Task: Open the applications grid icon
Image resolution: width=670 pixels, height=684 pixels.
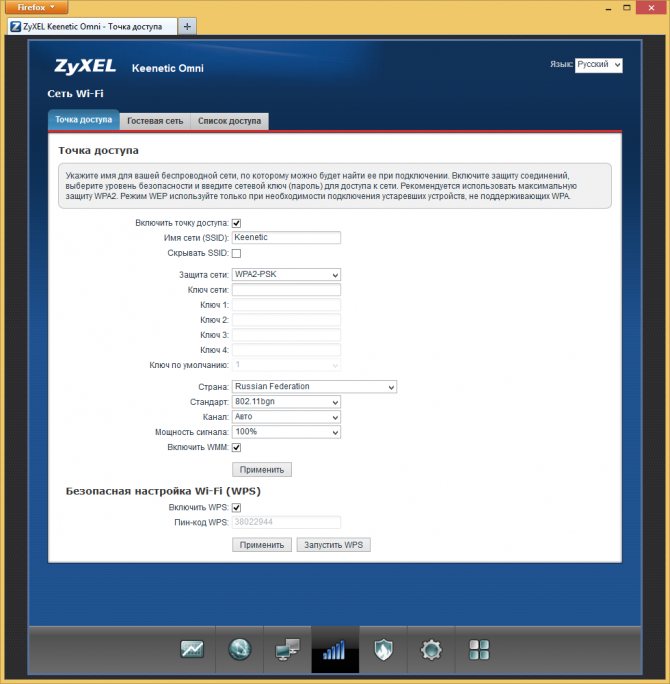Action: click(479, 650)
